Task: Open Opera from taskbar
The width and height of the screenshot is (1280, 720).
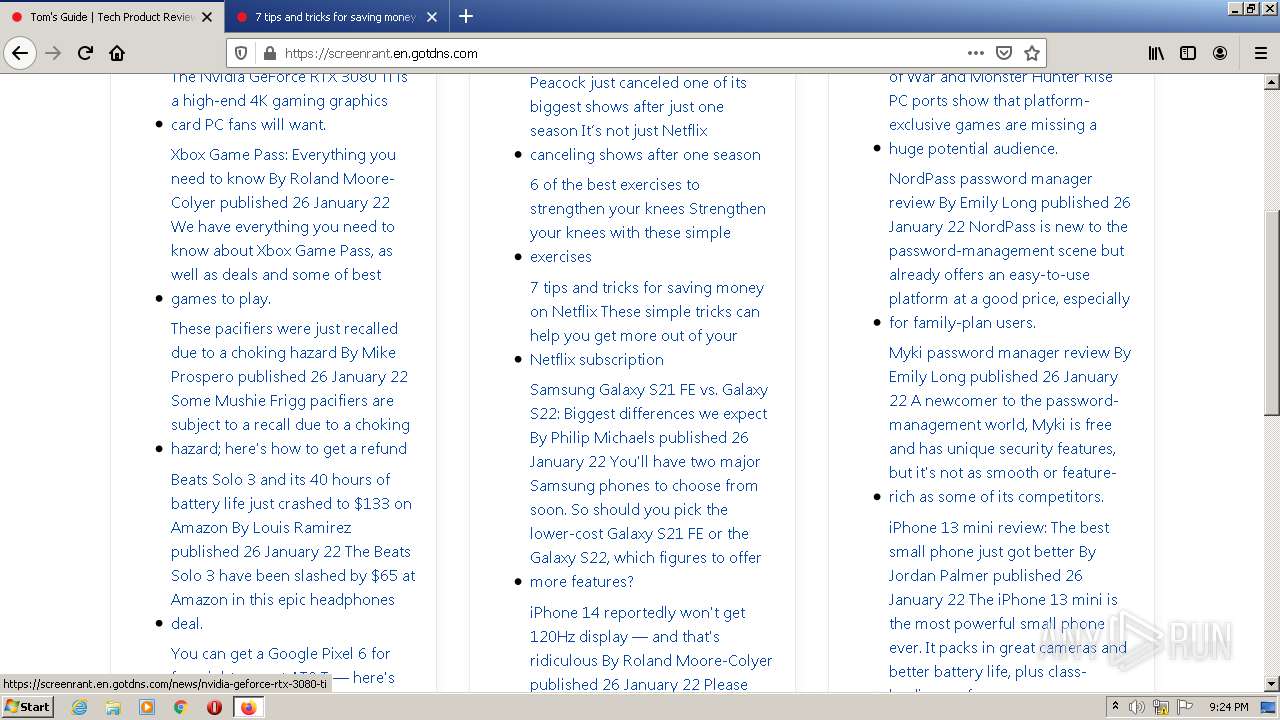Action: click(x=214, y=707)
